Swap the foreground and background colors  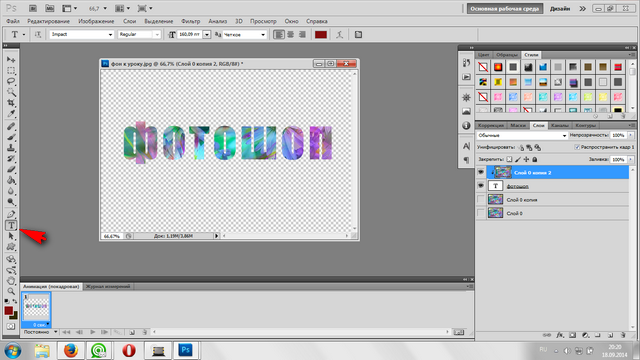(15, 301)
